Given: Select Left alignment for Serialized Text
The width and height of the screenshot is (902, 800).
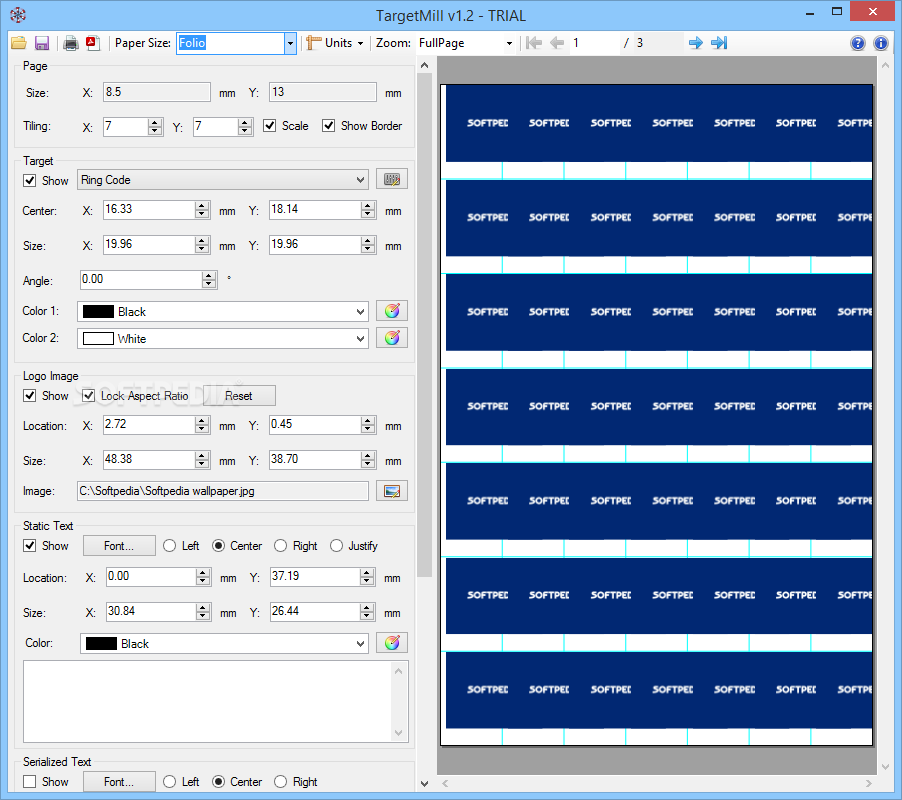Looking at the screenshot, I should tap(169, 782).
